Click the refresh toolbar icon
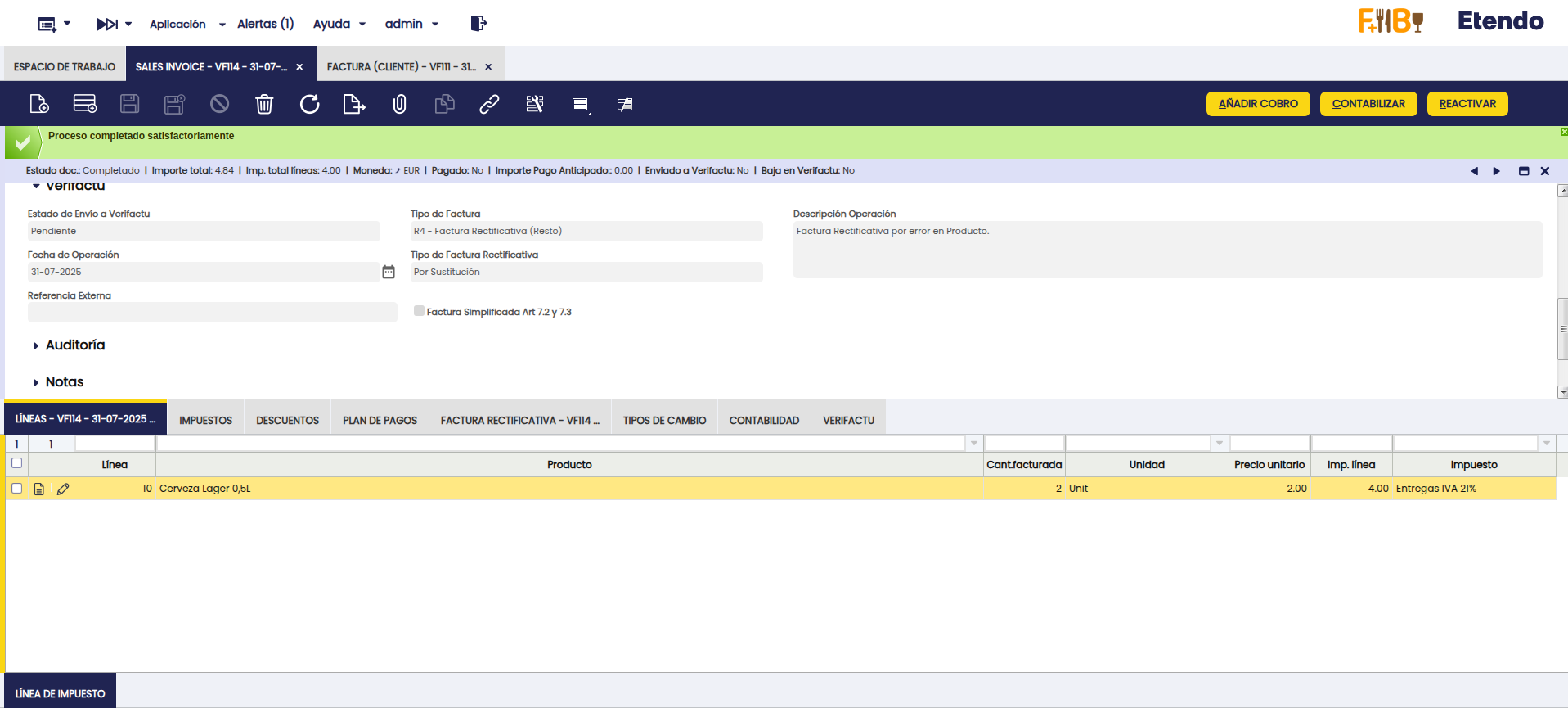The width and height of the screenshot is (1568, 708). coord(309,104)
